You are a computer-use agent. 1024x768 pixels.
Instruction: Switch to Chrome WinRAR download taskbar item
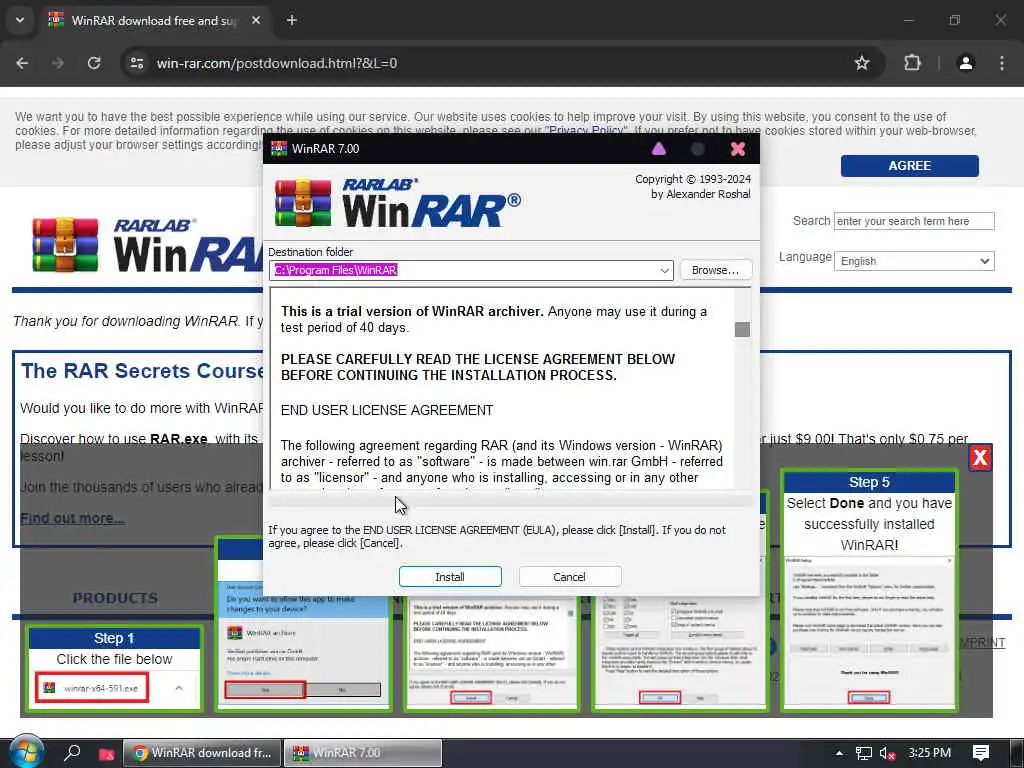coord(202,753)
